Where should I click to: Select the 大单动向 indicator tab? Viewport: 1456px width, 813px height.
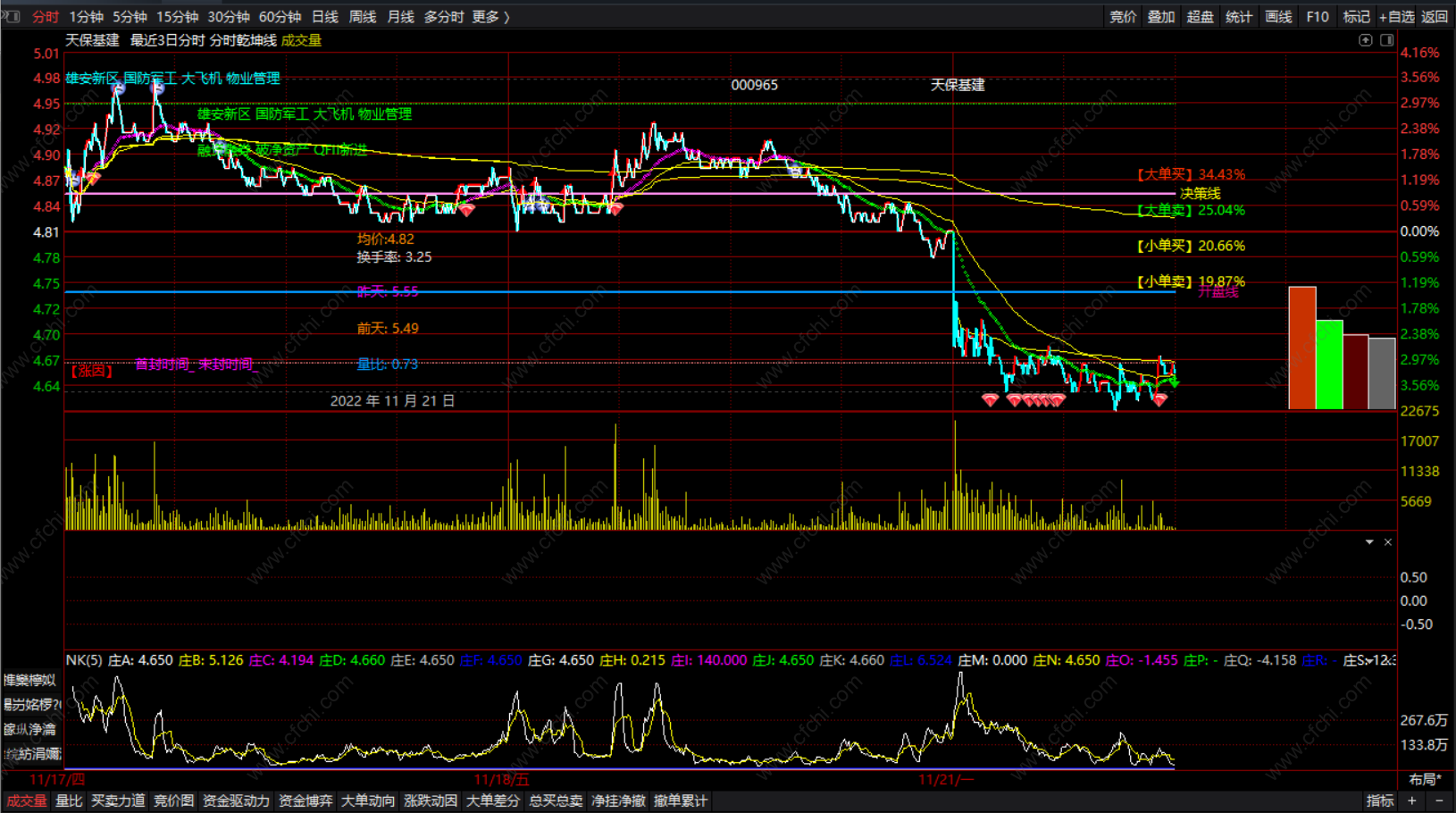point(368,801)
